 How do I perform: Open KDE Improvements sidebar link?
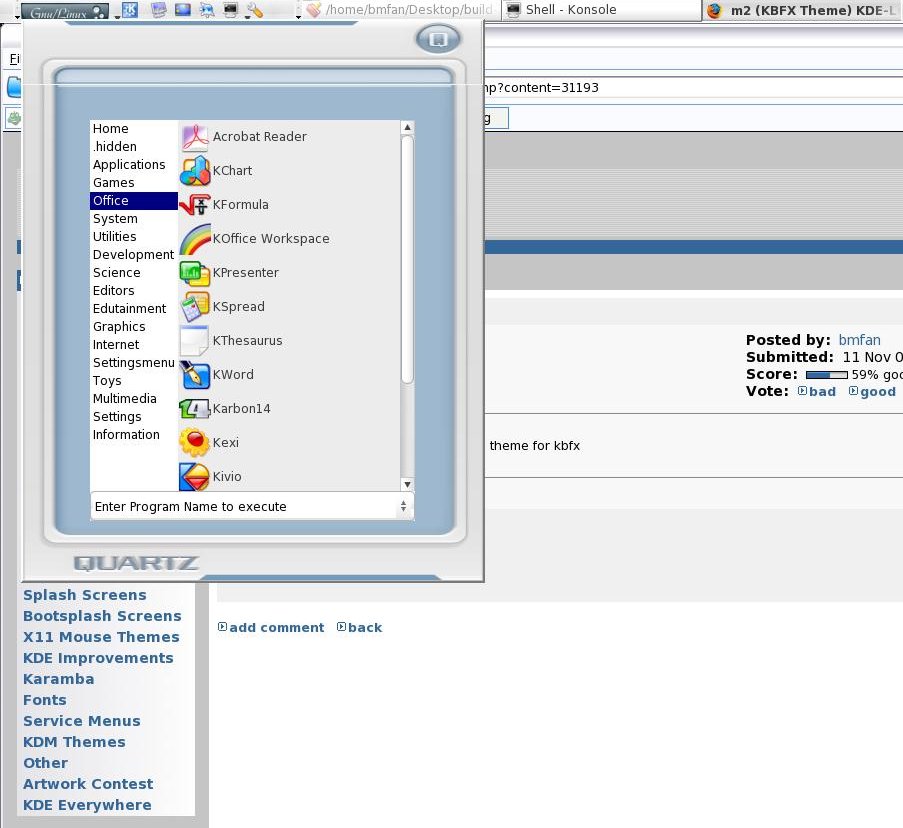pyautogui.click(x=98, y=658)
